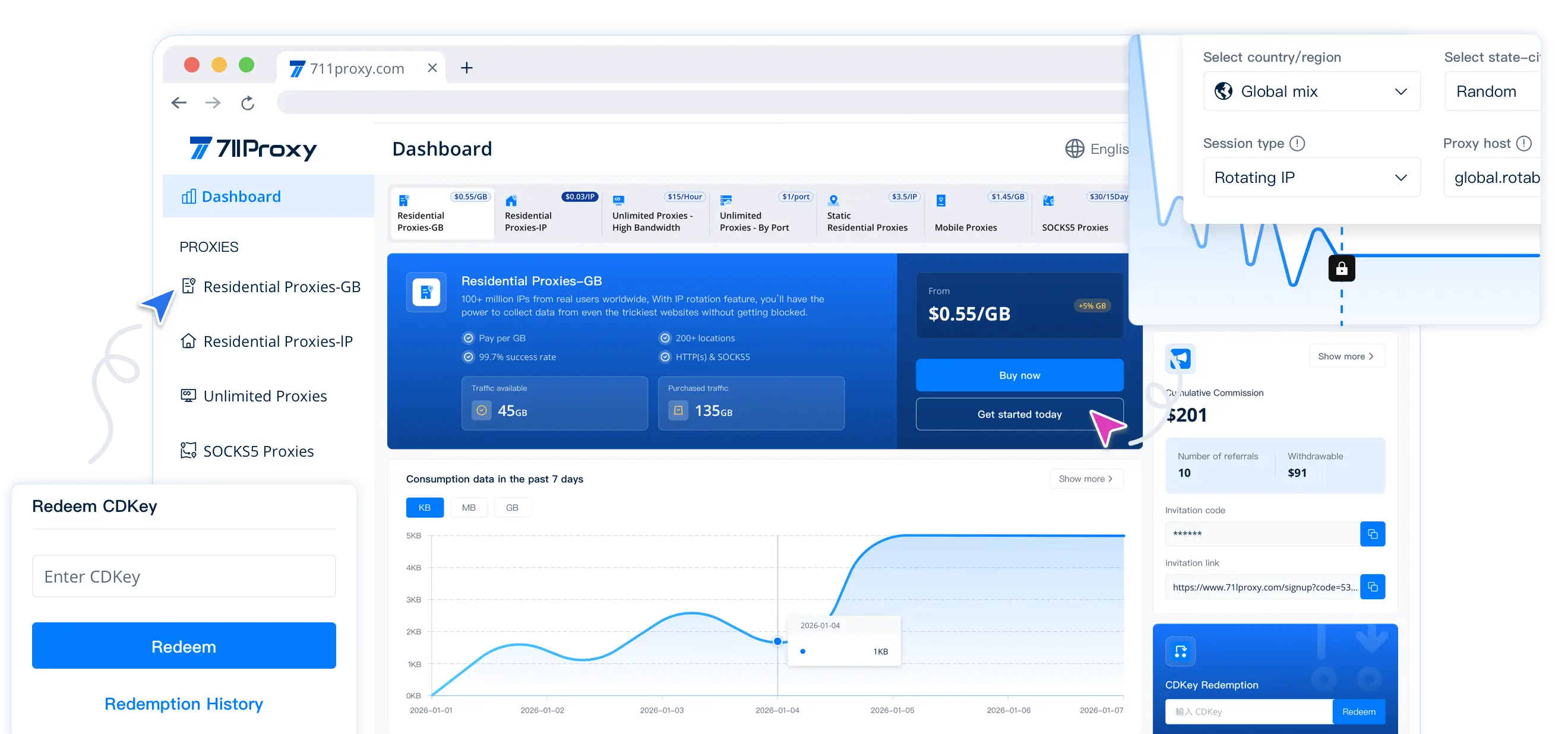Open a new browser tab with plus icon
The height and width of the screenshot is (734, 1568).
click(x=467, y=68)
